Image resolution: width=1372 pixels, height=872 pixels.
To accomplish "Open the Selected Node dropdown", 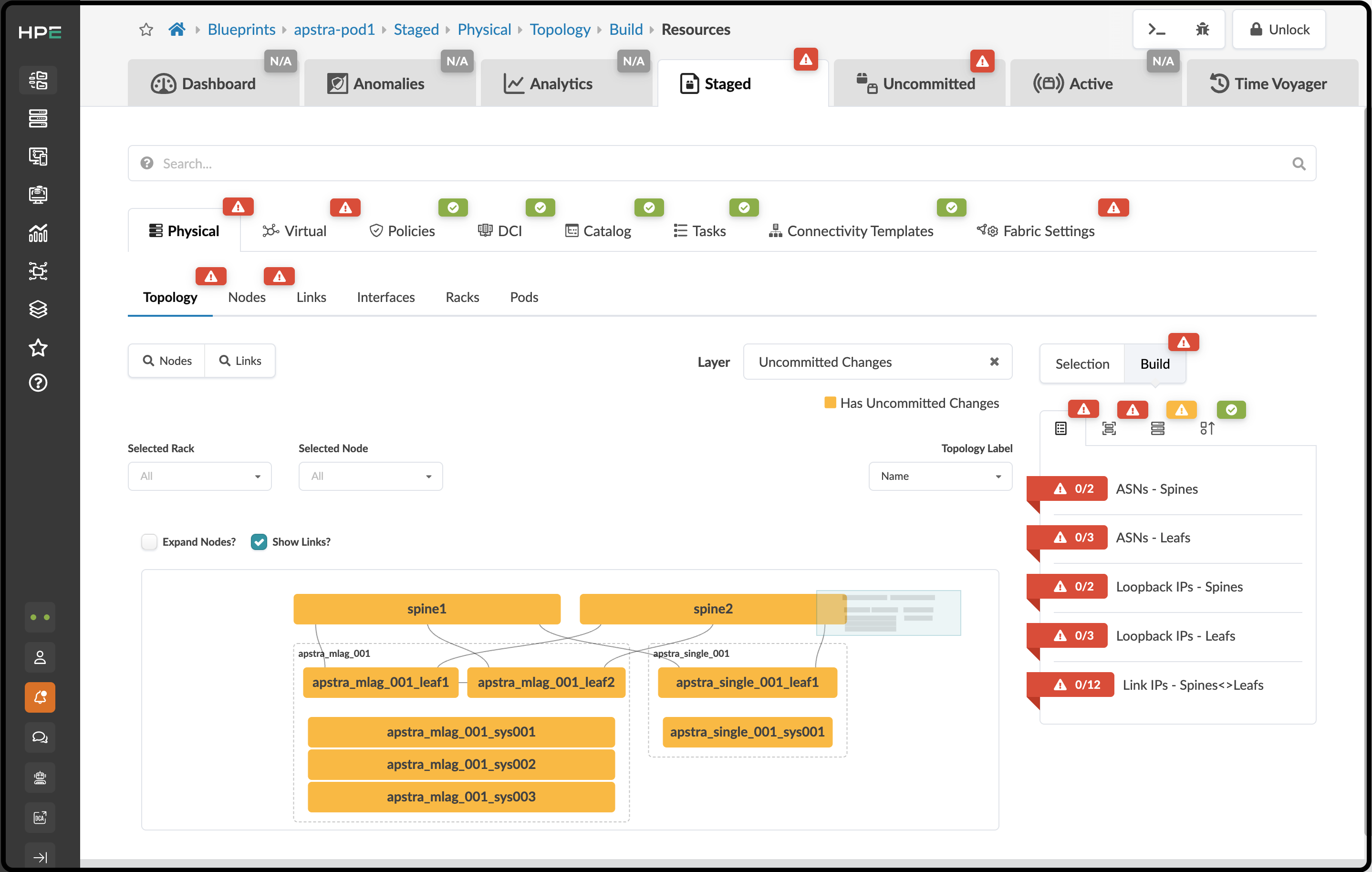I will 370,476.
